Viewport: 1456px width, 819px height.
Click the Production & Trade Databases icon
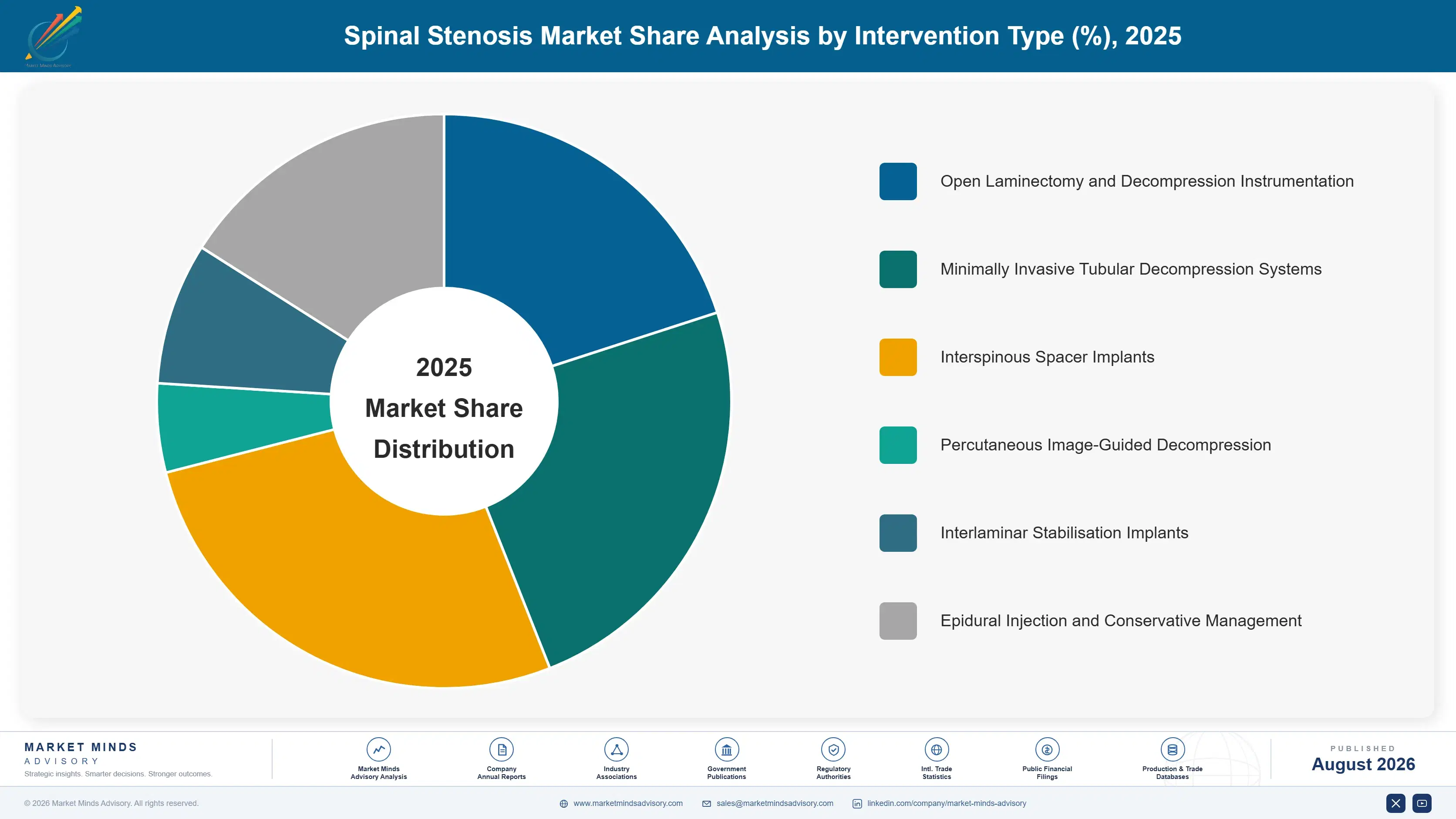1172,749
